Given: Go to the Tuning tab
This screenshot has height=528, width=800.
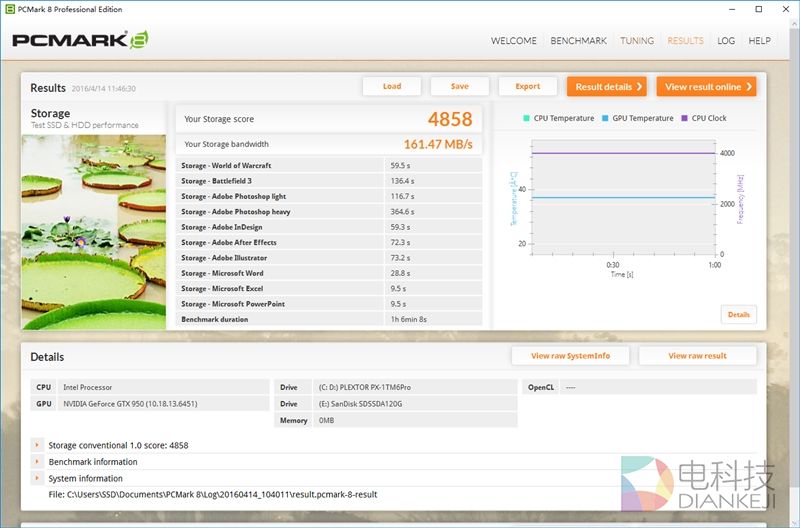Looking at the screenshot, I should [x=637, y=41].
